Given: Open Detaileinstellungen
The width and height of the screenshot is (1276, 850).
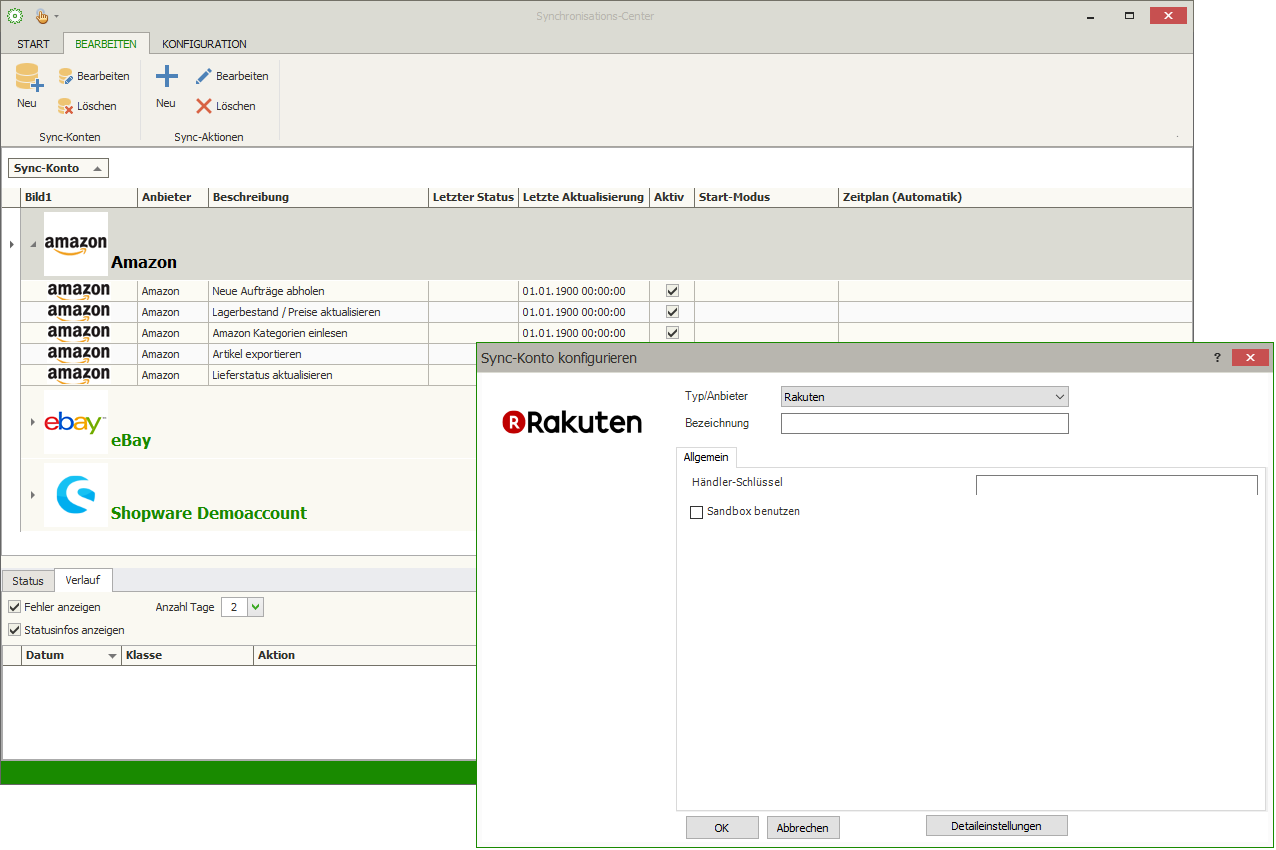Looking at the screenshot, I should 997,826.
